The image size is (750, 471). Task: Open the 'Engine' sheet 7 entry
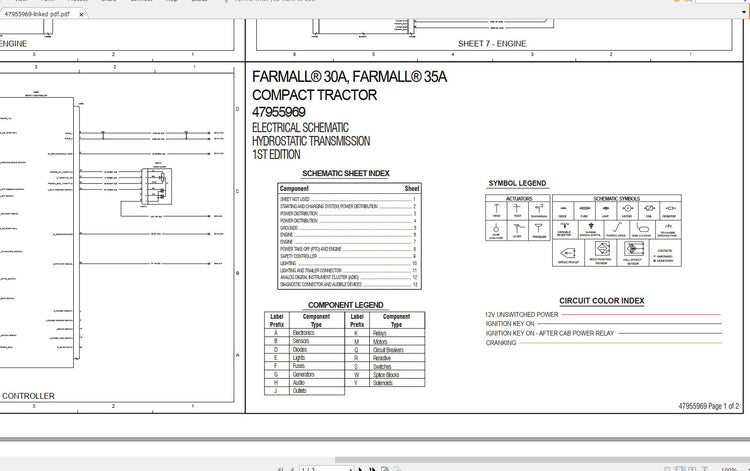coord(348,242)
